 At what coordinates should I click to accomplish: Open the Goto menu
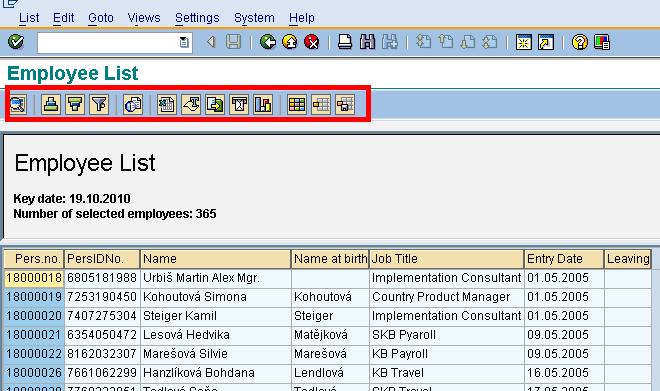[x=101, y=18]
